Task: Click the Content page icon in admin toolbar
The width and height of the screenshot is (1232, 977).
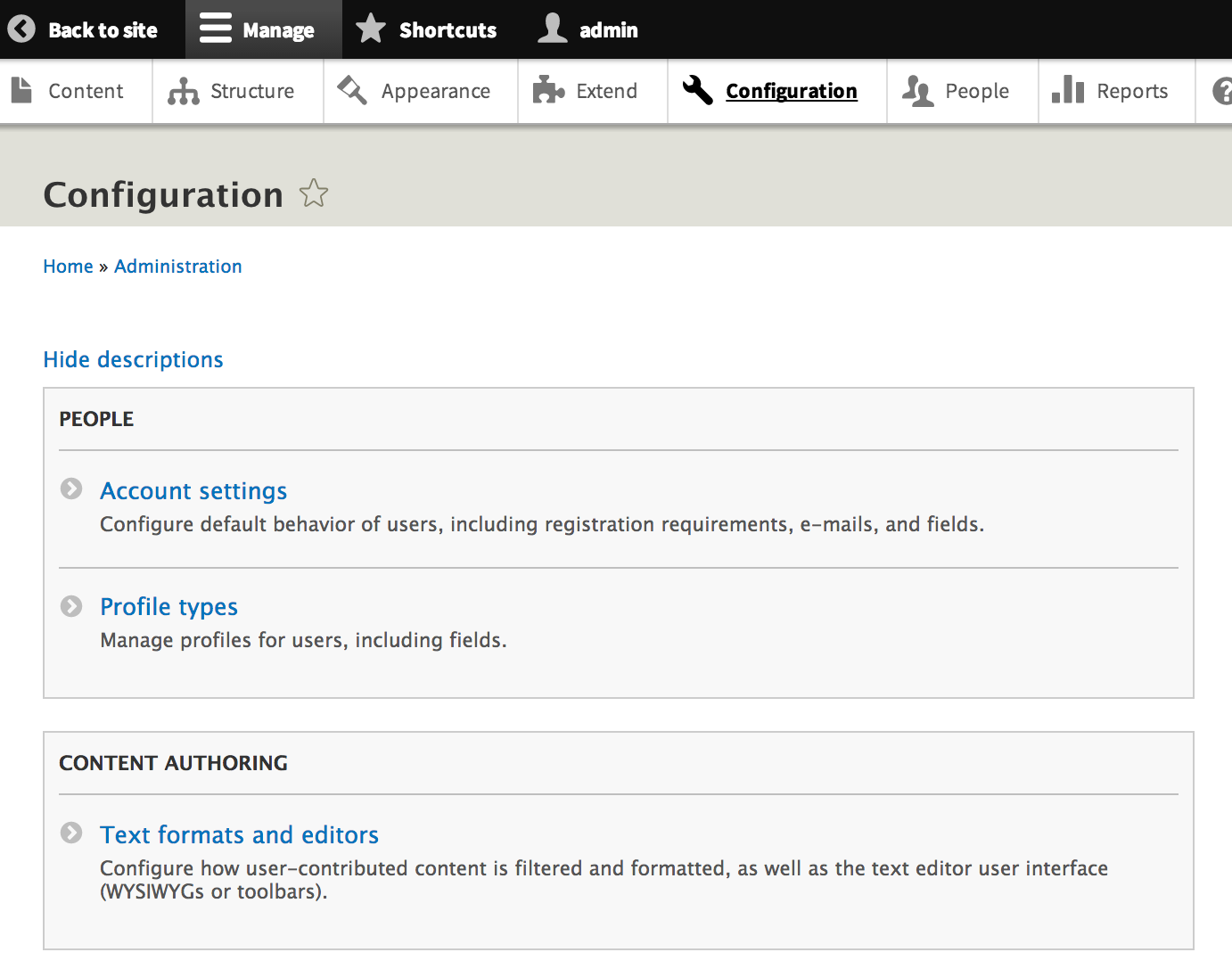Action: coord(21,90)
